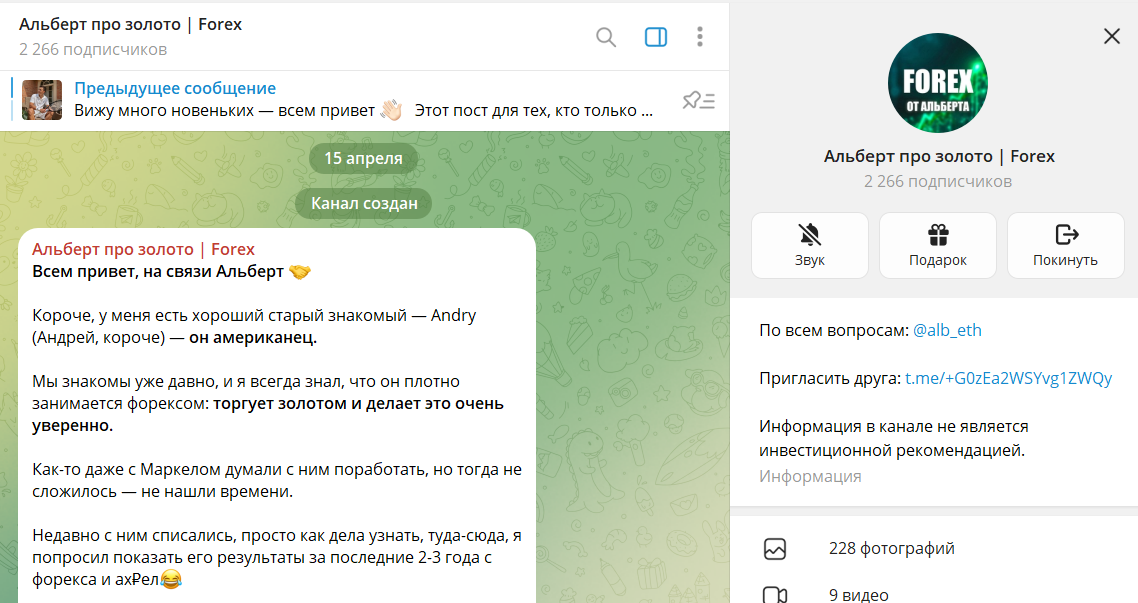Click the pinned preview text 'Вижу много новеньких'
1138x603 pixels.
164,111
